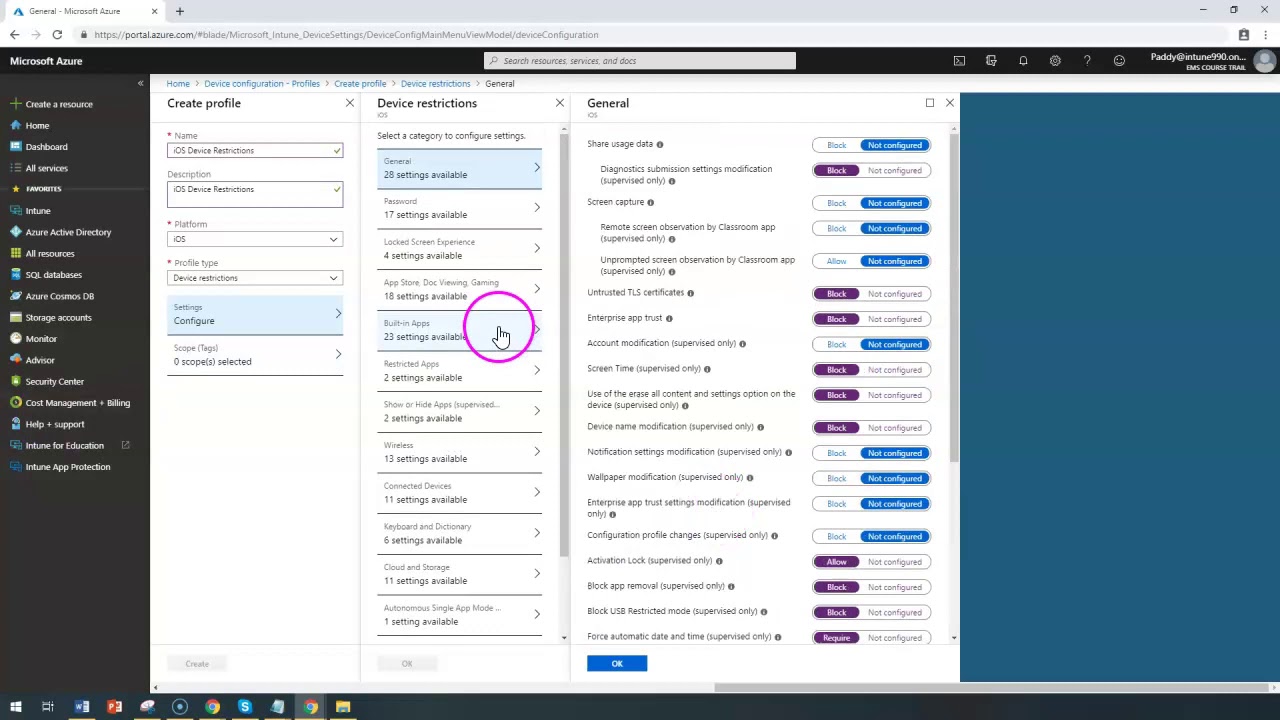
Task: Open Azure Active Directory in sidebar
Action: coord(68,232)
